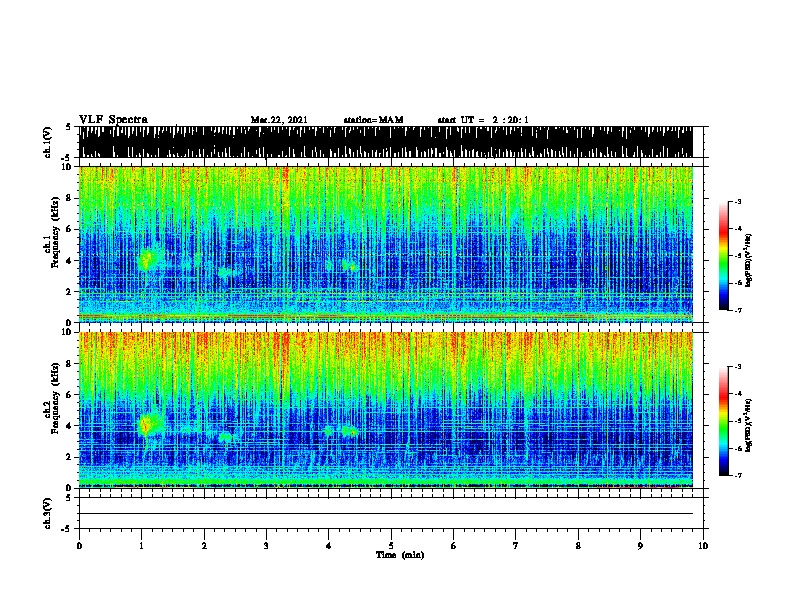Click the "4" tick on the Time axis

pyautogui.click(x=328, y=546)
